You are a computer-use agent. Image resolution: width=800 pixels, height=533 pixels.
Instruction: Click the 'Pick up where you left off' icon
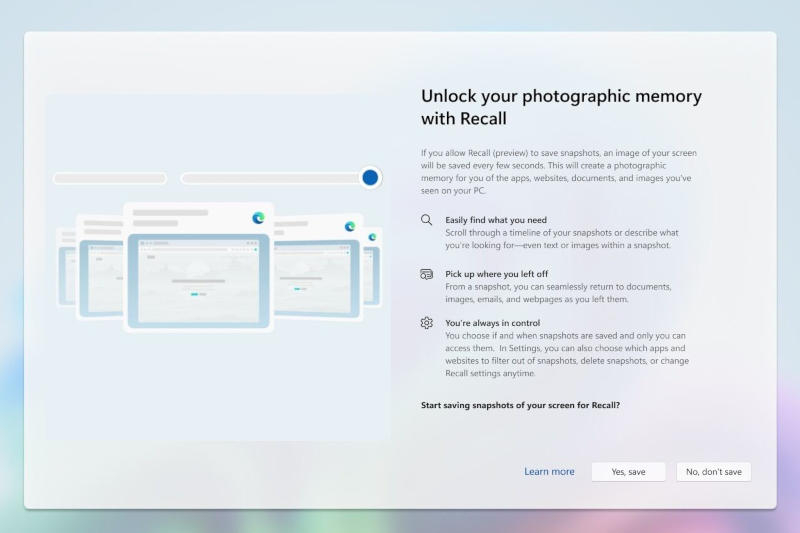[427, 274]
